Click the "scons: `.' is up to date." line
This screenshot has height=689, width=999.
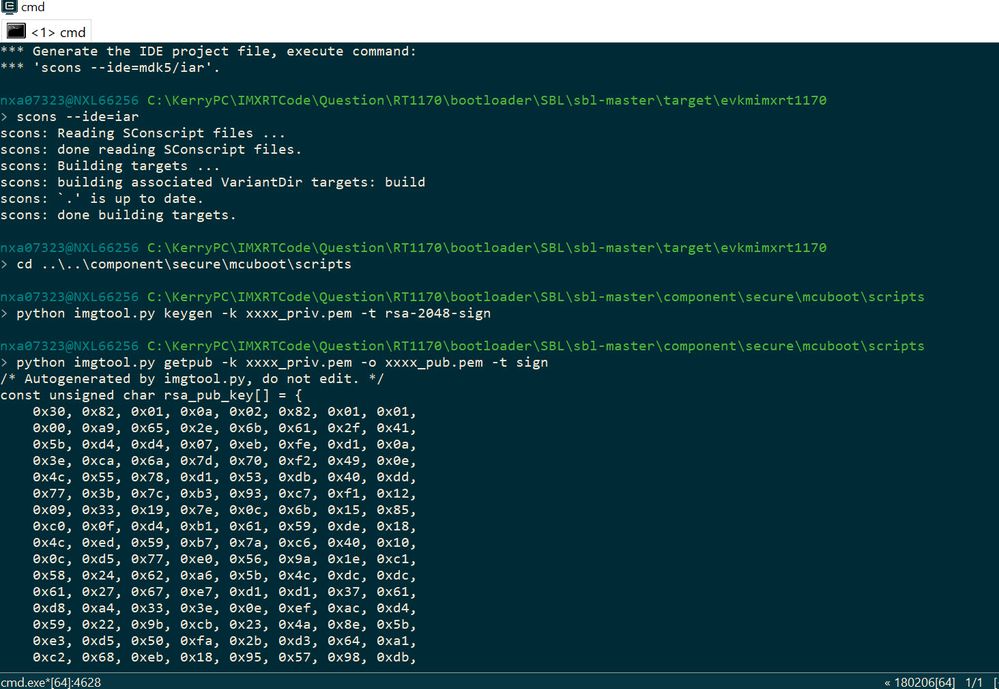tap(102, 198)
